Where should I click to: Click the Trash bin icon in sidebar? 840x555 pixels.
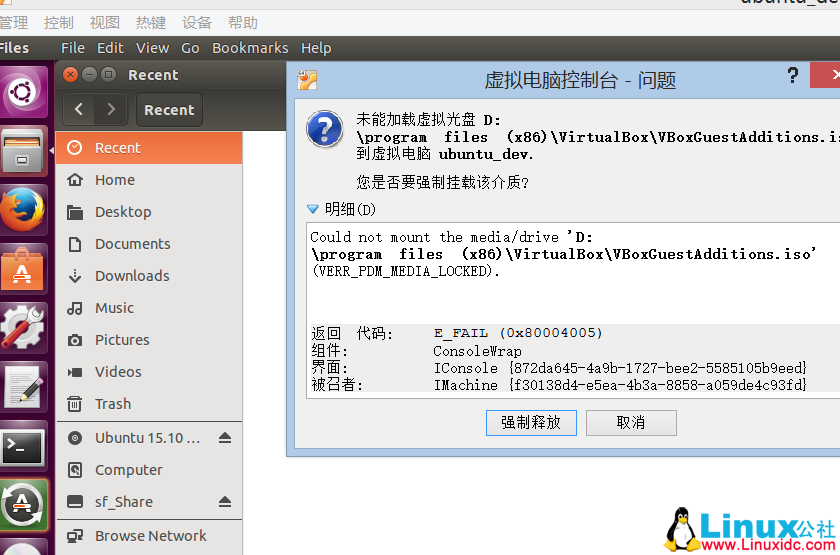pos(74,404)
